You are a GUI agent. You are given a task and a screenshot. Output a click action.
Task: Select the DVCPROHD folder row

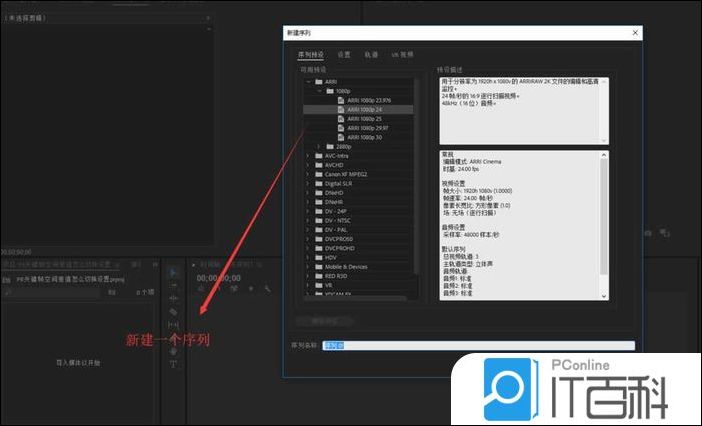point(358,248)
